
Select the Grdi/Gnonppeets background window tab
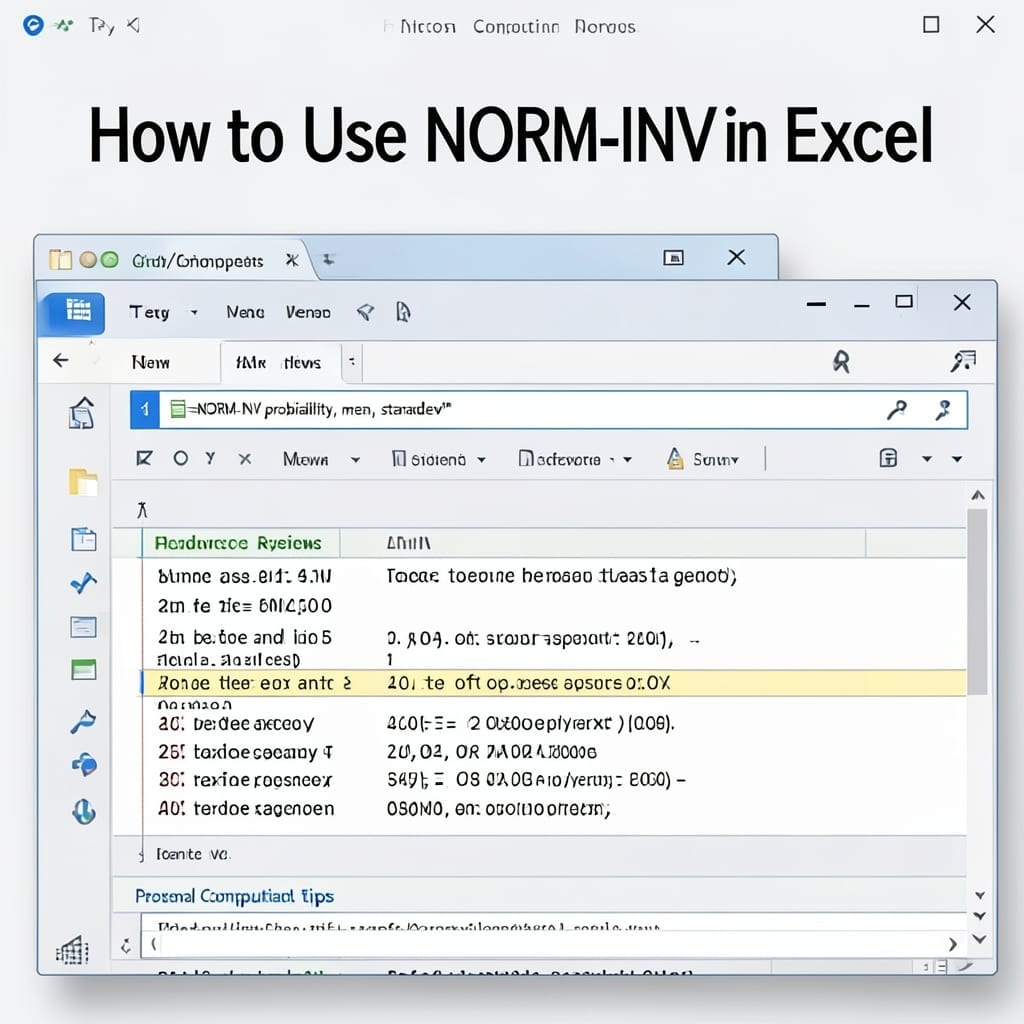197,261
